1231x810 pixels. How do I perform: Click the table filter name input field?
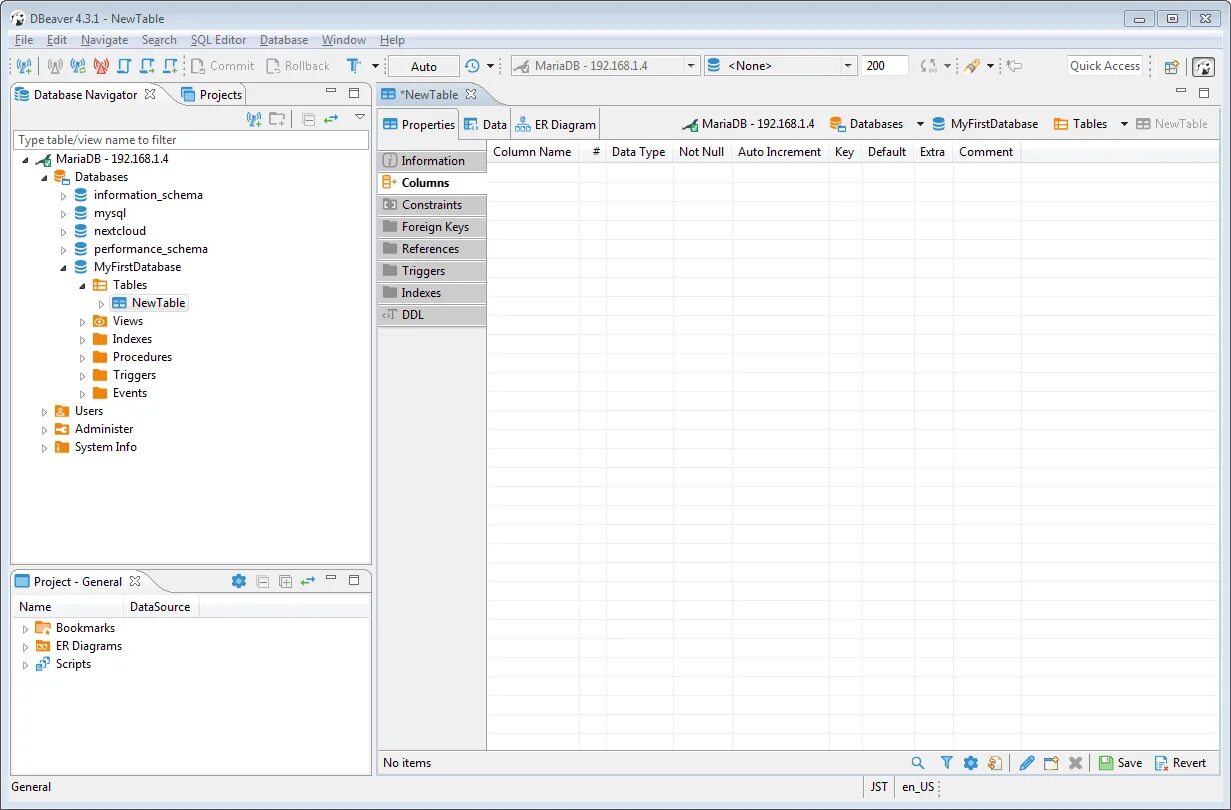point(190,140)
